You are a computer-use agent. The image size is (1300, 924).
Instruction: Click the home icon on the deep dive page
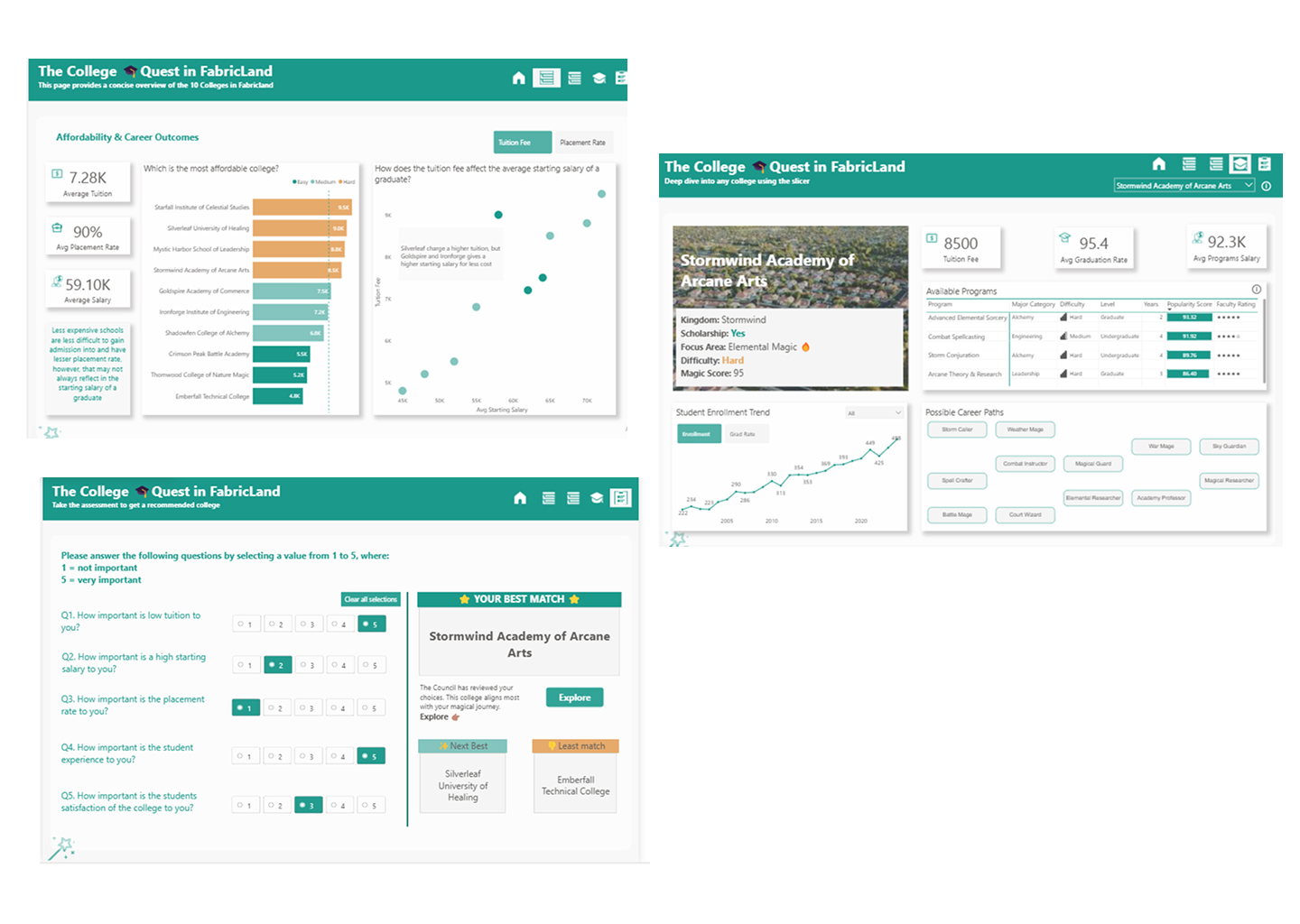click(1159, 164)
